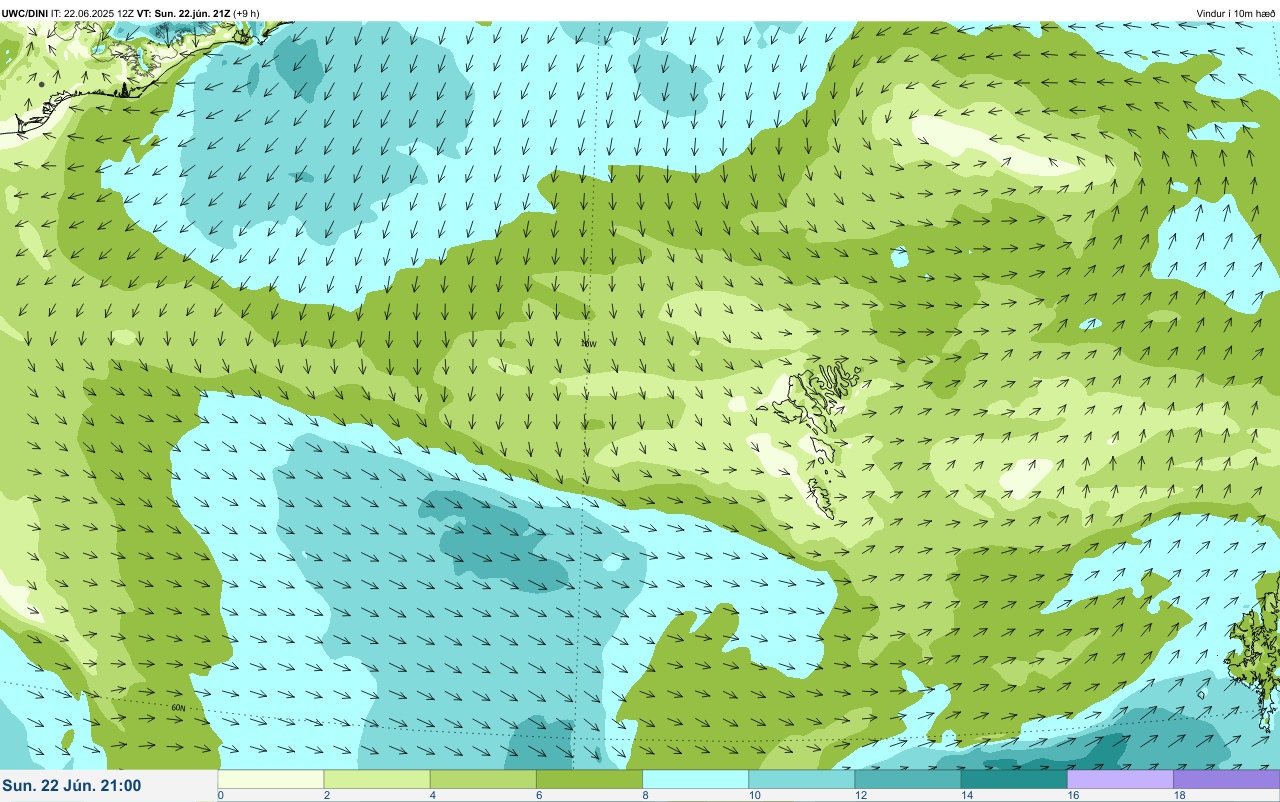Click the lavender 16–18 legend swatch
1280x802 pixels.
(1120, 779)
